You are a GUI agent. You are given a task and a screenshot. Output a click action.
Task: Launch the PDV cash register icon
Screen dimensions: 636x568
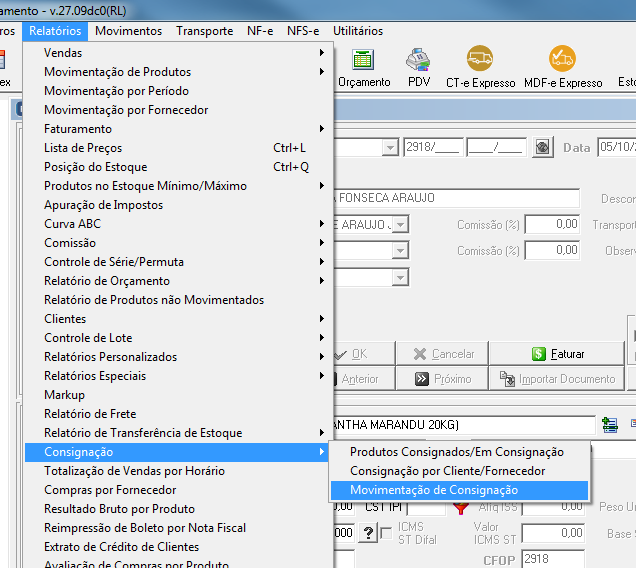(x=418, y=60)
